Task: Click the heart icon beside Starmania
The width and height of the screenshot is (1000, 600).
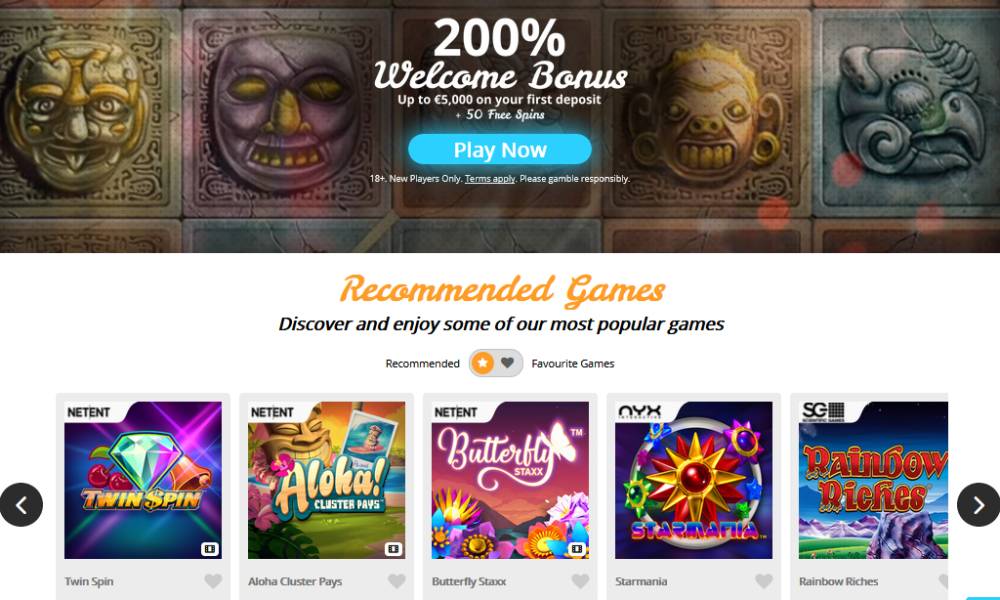Action: click(764, 581)
